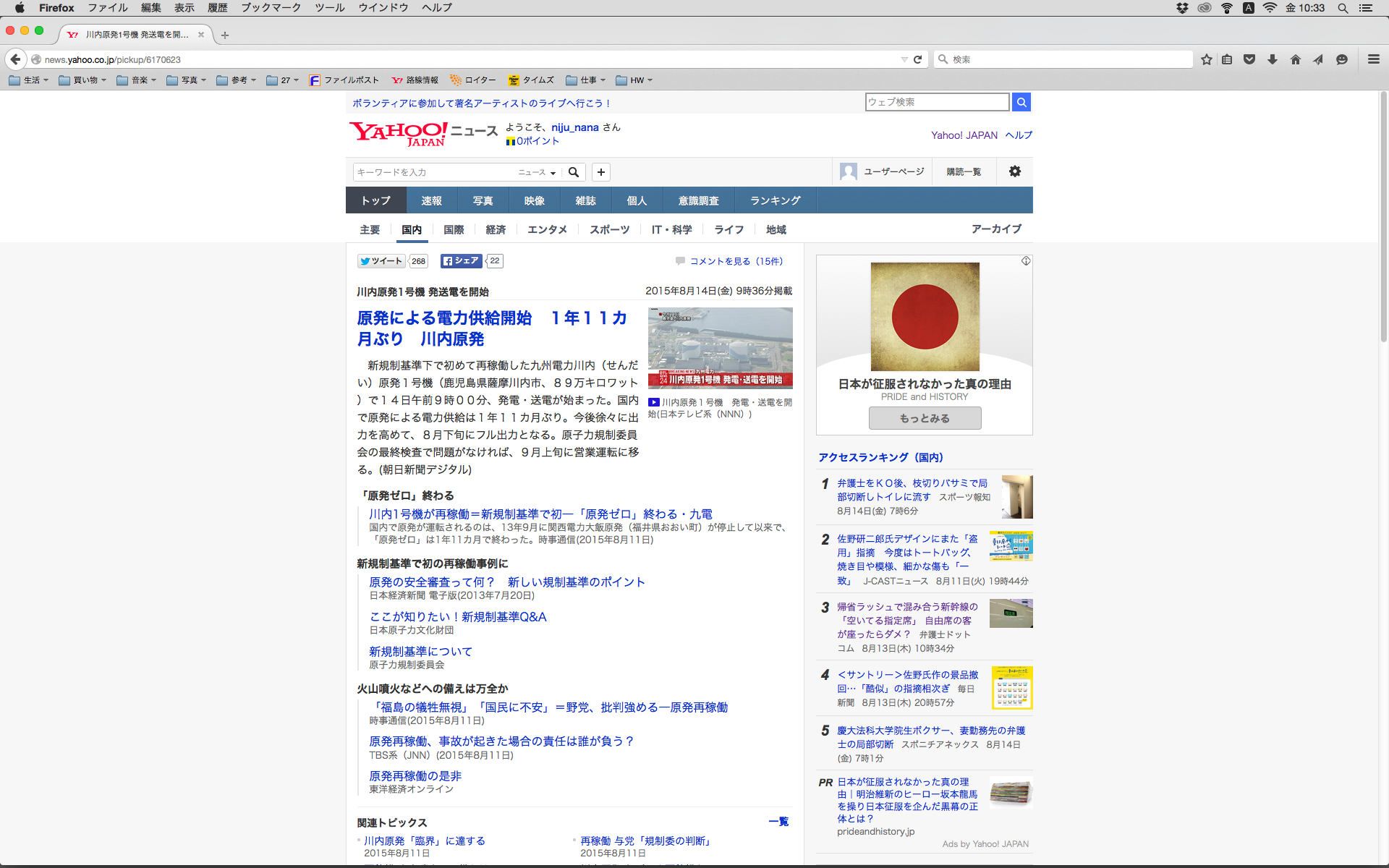The image size is (1389, 868).
Task: Switch to the 速報 navigation tab
Action: [x=431, y=200]
